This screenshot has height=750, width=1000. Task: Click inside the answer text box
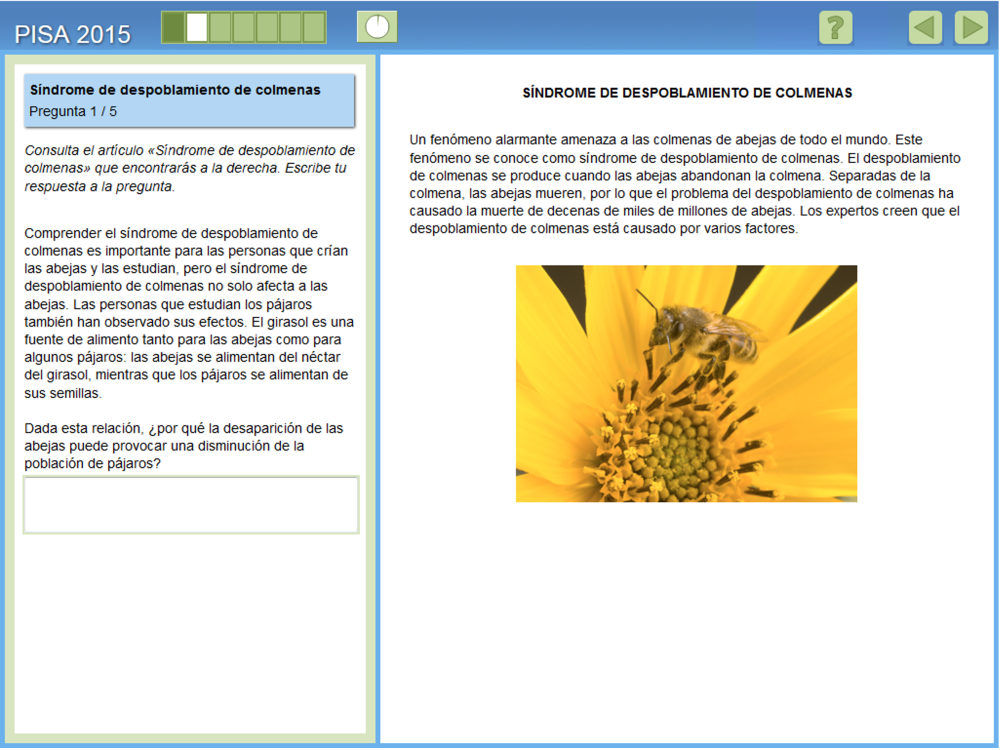tap(190, 505)
